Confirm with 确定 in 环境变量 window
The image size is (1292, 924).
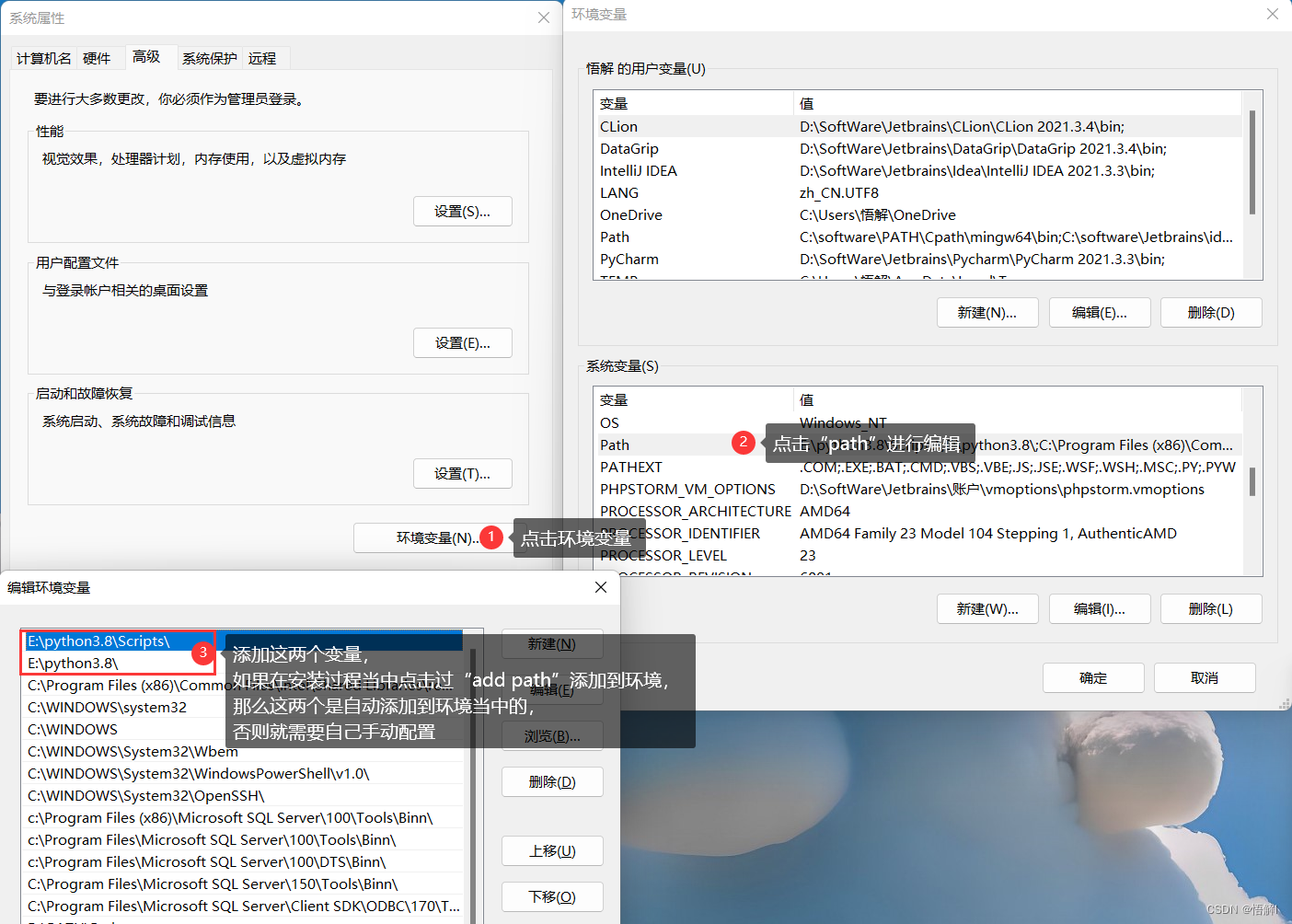[1093, 678]
